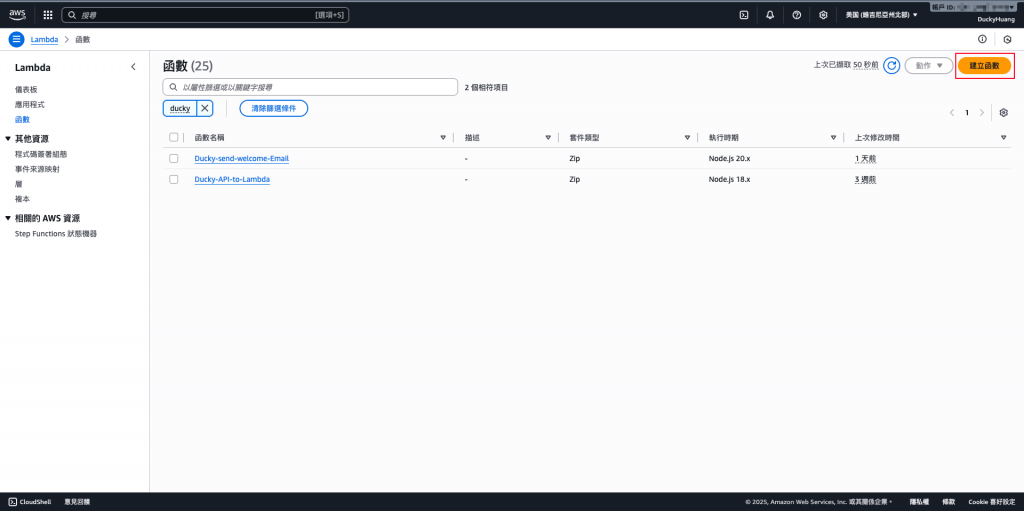Click Zip in the Ducky-API-to-Lambda row
This screenshot has width=1024, height=511.
click(x=575, y=179)
